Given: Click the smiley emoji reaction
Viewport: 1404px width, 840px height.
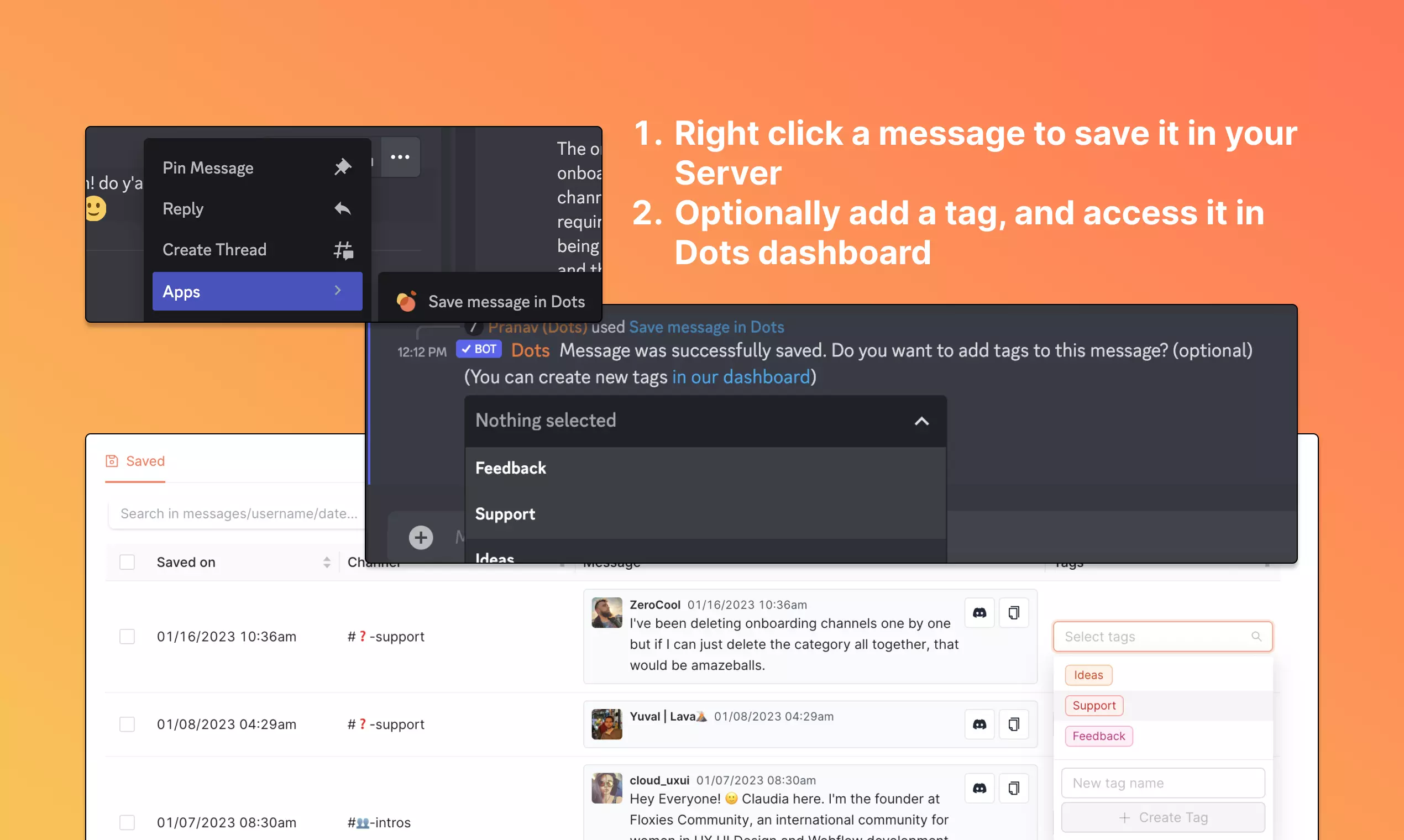Looking at the screenshot, I should (96, 209).
